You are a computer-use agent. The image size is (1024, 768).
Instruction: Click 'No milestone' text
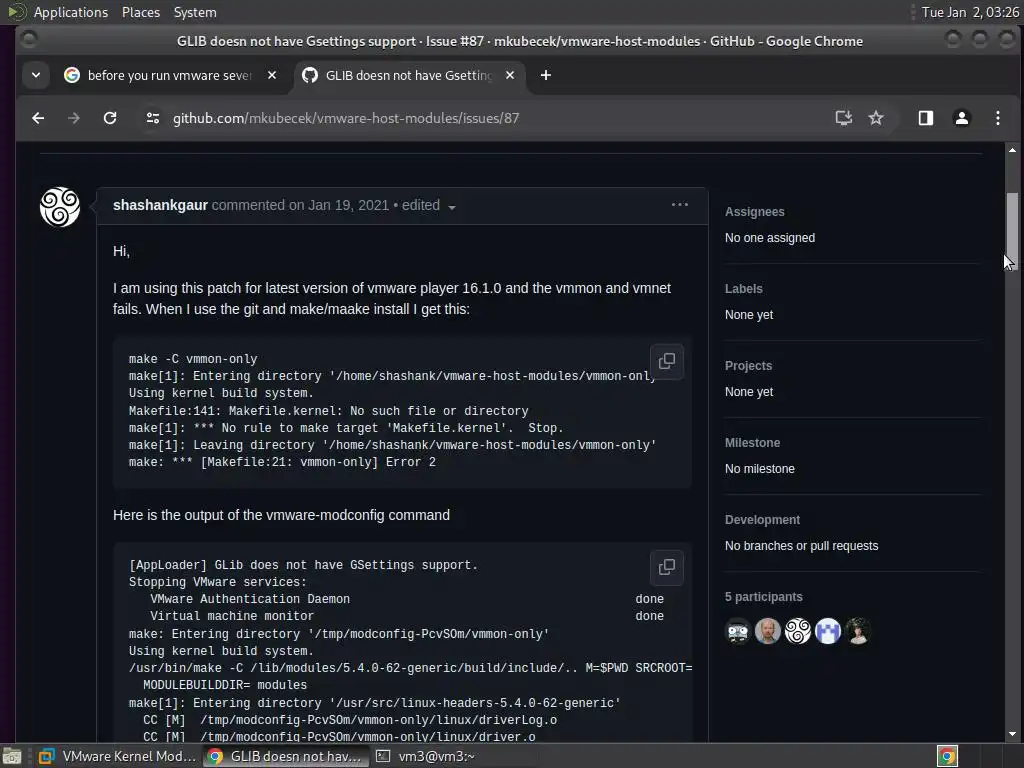760,469
